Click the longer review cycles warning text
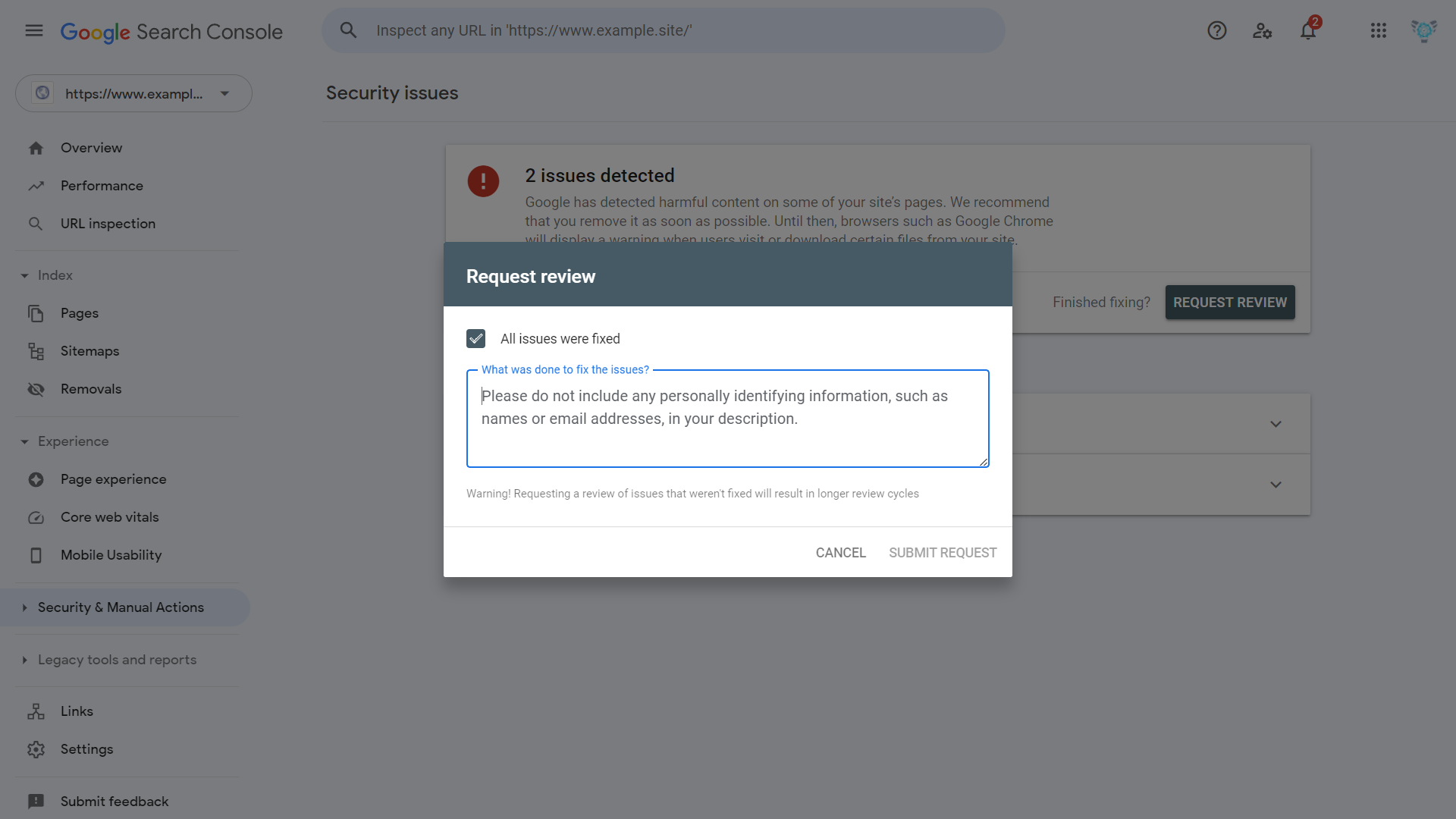The height and width of the screenshot is (819, 1456). 692,494
